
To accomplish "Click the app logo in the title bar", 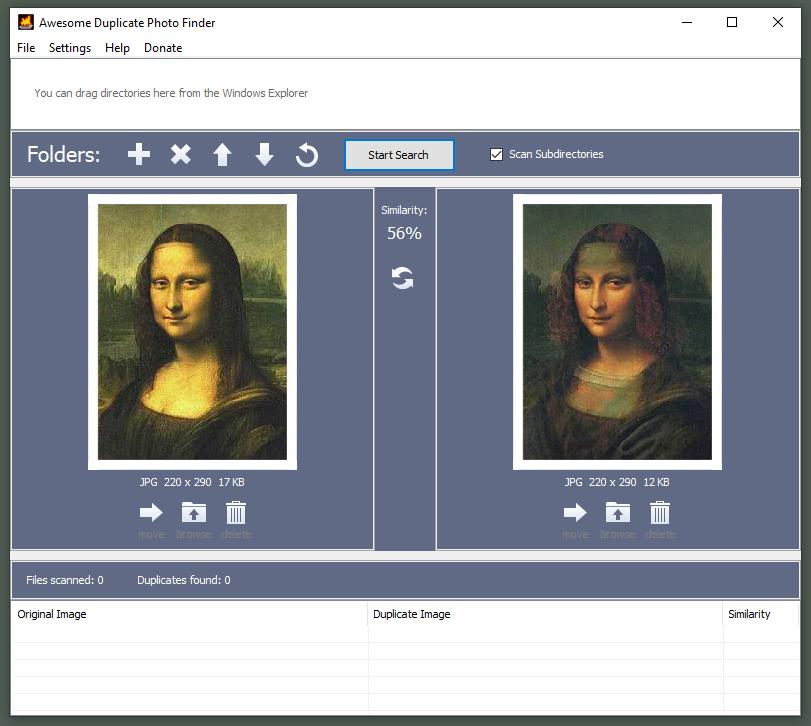I will coord(26,22).
